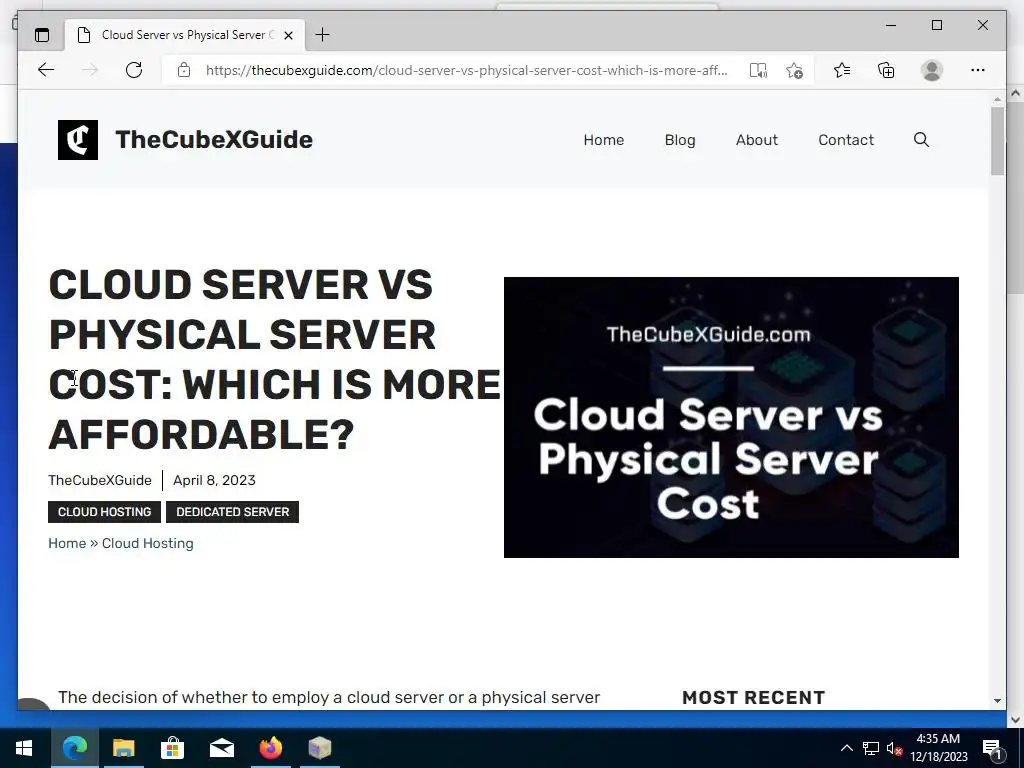
Task: Open a new tab with the plus button
Action: [x=323, y=35]
